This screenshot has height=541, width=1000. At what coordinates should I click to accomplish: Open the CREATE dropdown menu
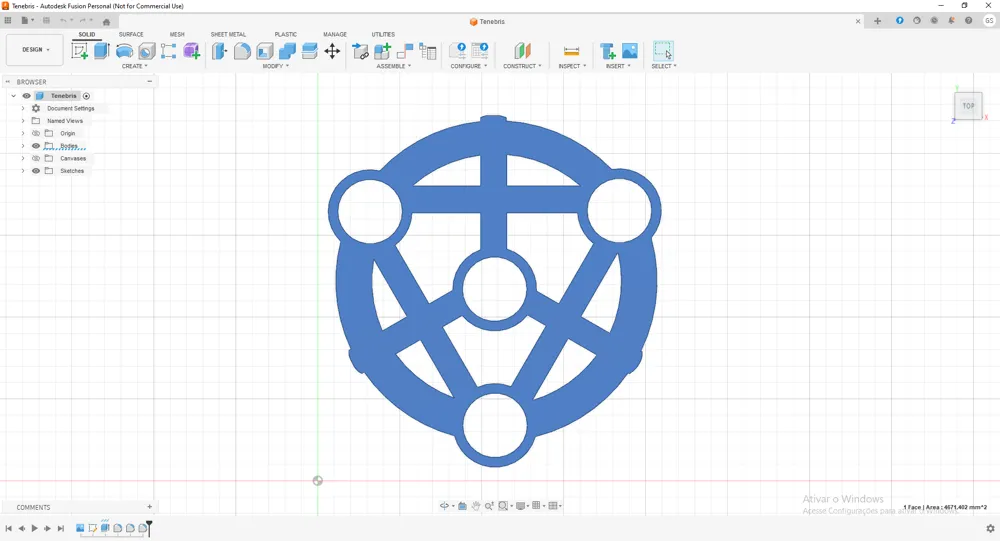(x=135, y=66)
